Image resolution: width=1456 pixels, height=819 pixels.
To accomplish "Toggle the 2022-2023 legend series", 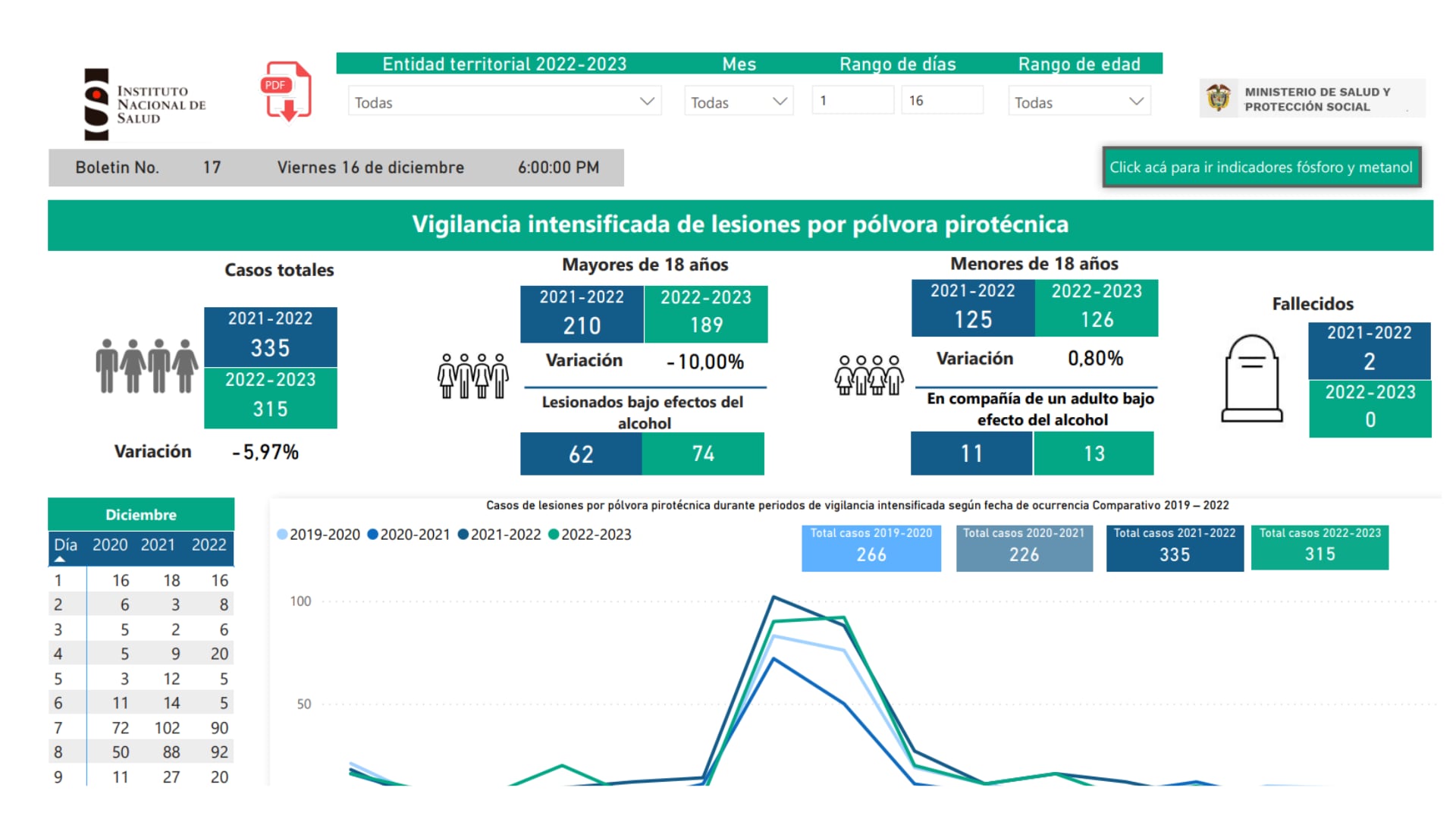I will [x=590, y=535].
